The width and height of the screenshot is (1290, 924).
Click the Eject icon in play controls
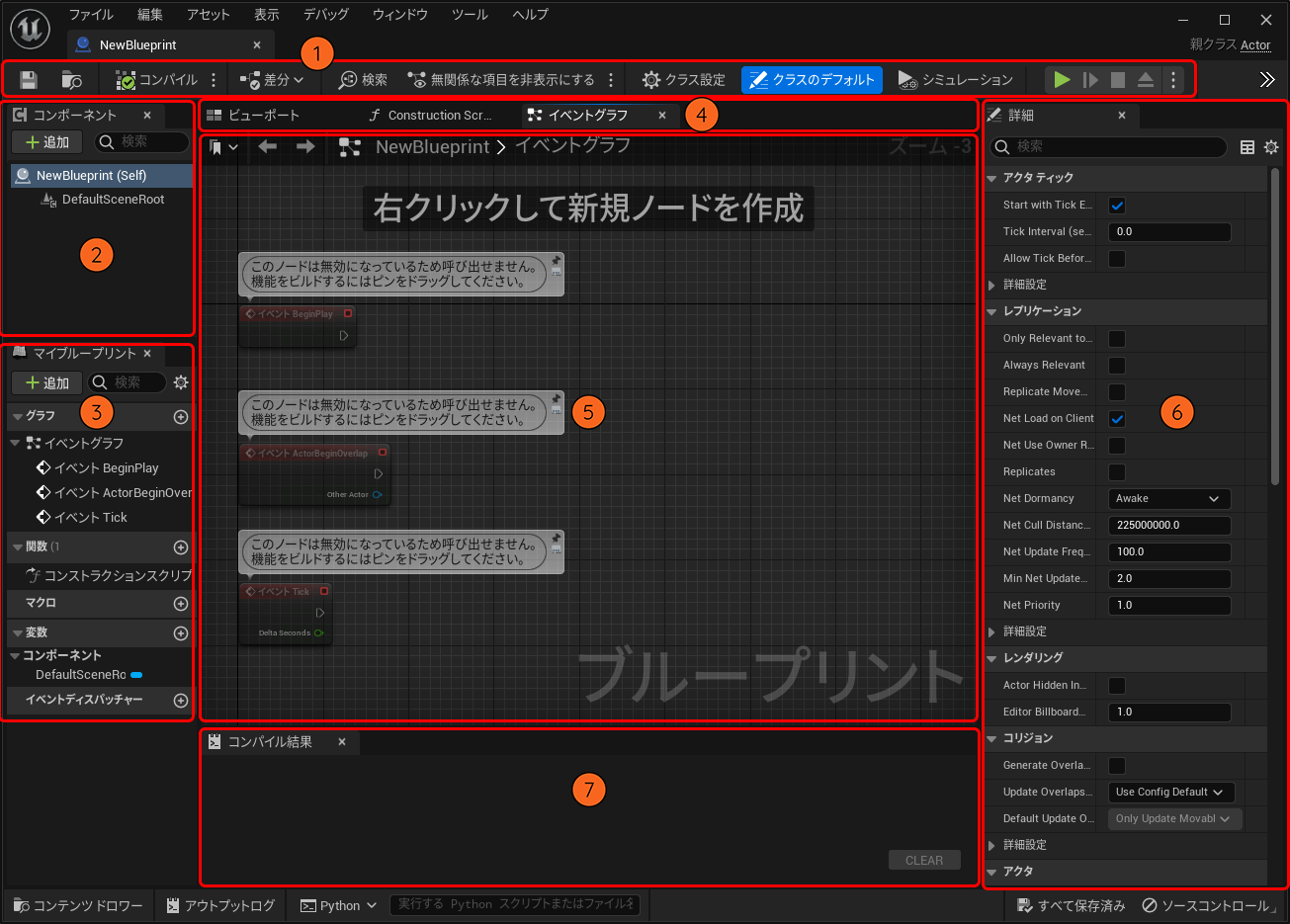[x=1145, y=80]
